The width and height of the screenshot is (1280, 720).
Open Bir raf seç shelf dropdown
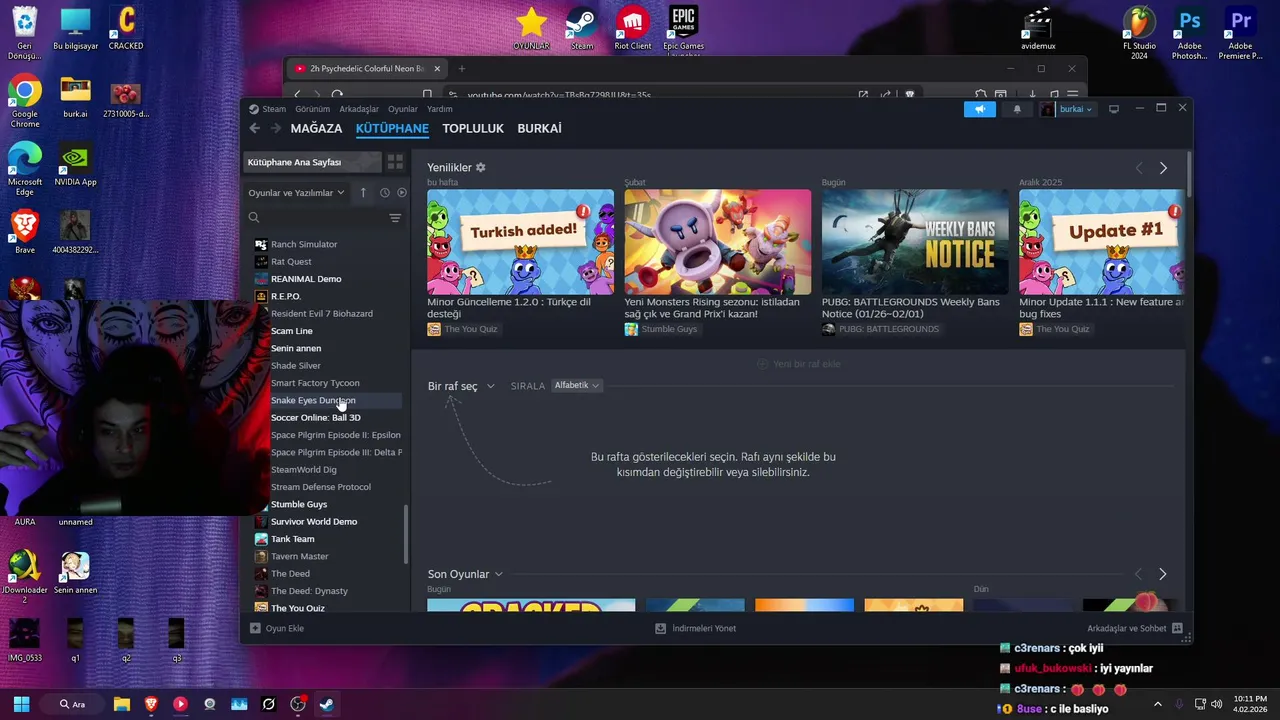(461, 386)
